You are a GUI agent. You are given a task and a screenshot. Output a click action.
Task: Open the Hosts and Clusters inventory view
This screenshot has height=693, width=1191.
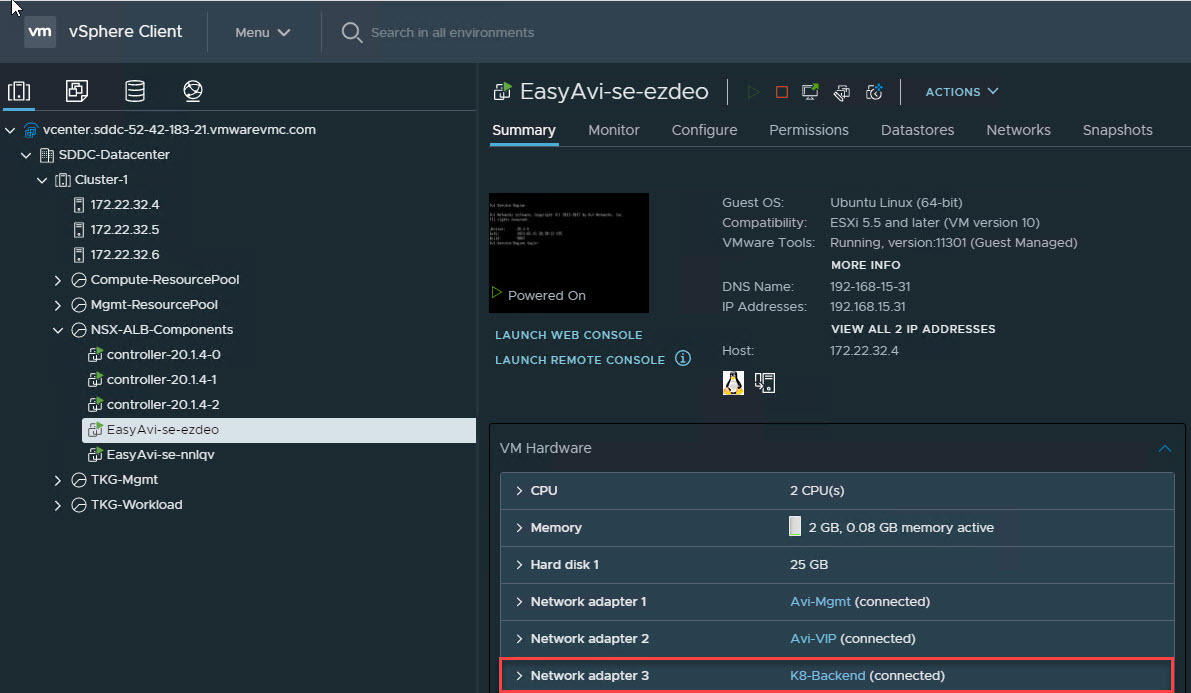coord(19,92)
